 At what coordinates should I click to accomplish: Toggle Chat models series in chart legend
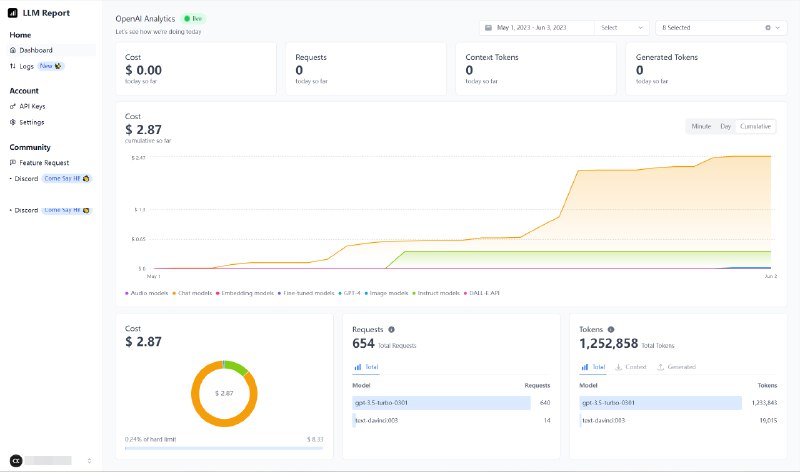[x=197, y=293]
